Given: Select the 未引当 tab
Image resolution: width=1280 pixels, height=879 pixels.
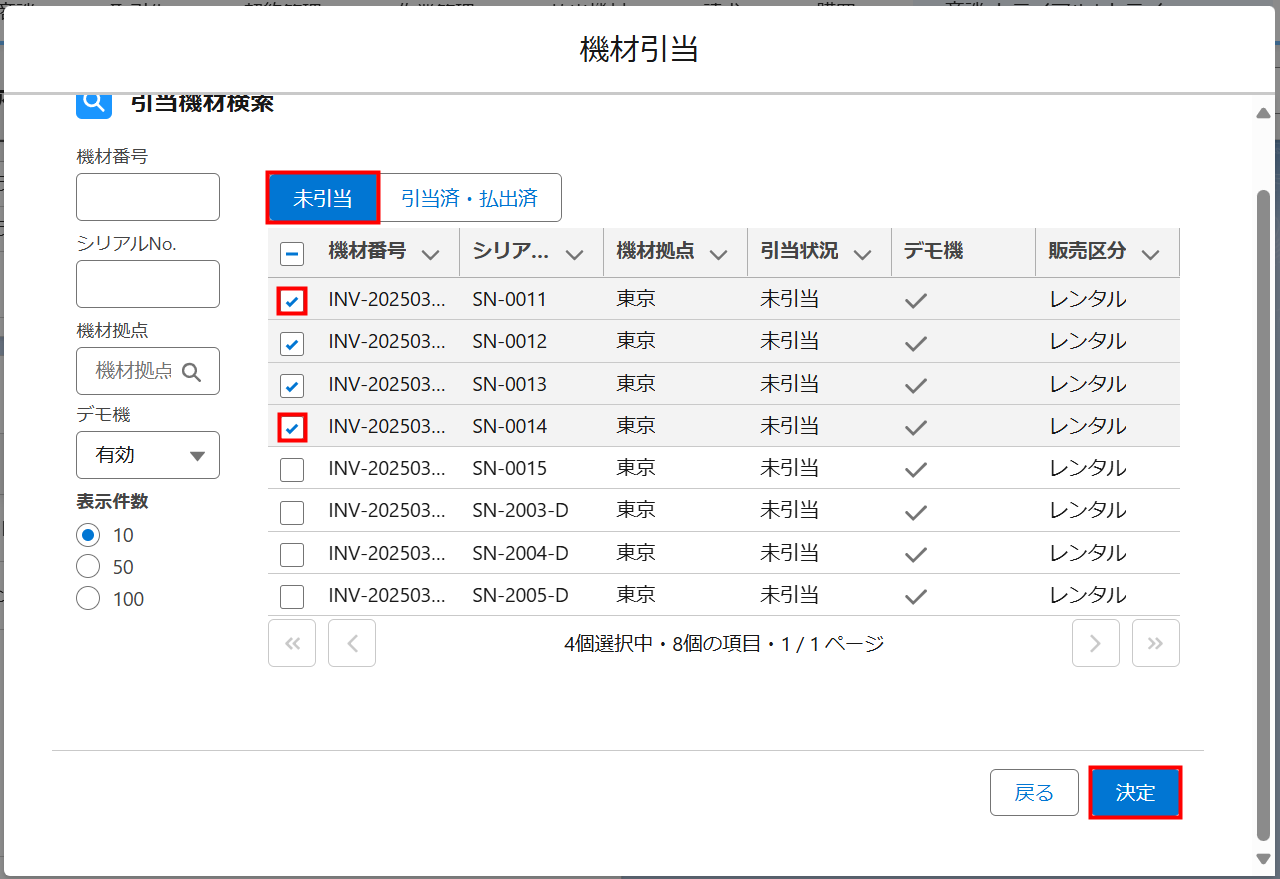Looking at the screenshot, I should coord(322,198).
